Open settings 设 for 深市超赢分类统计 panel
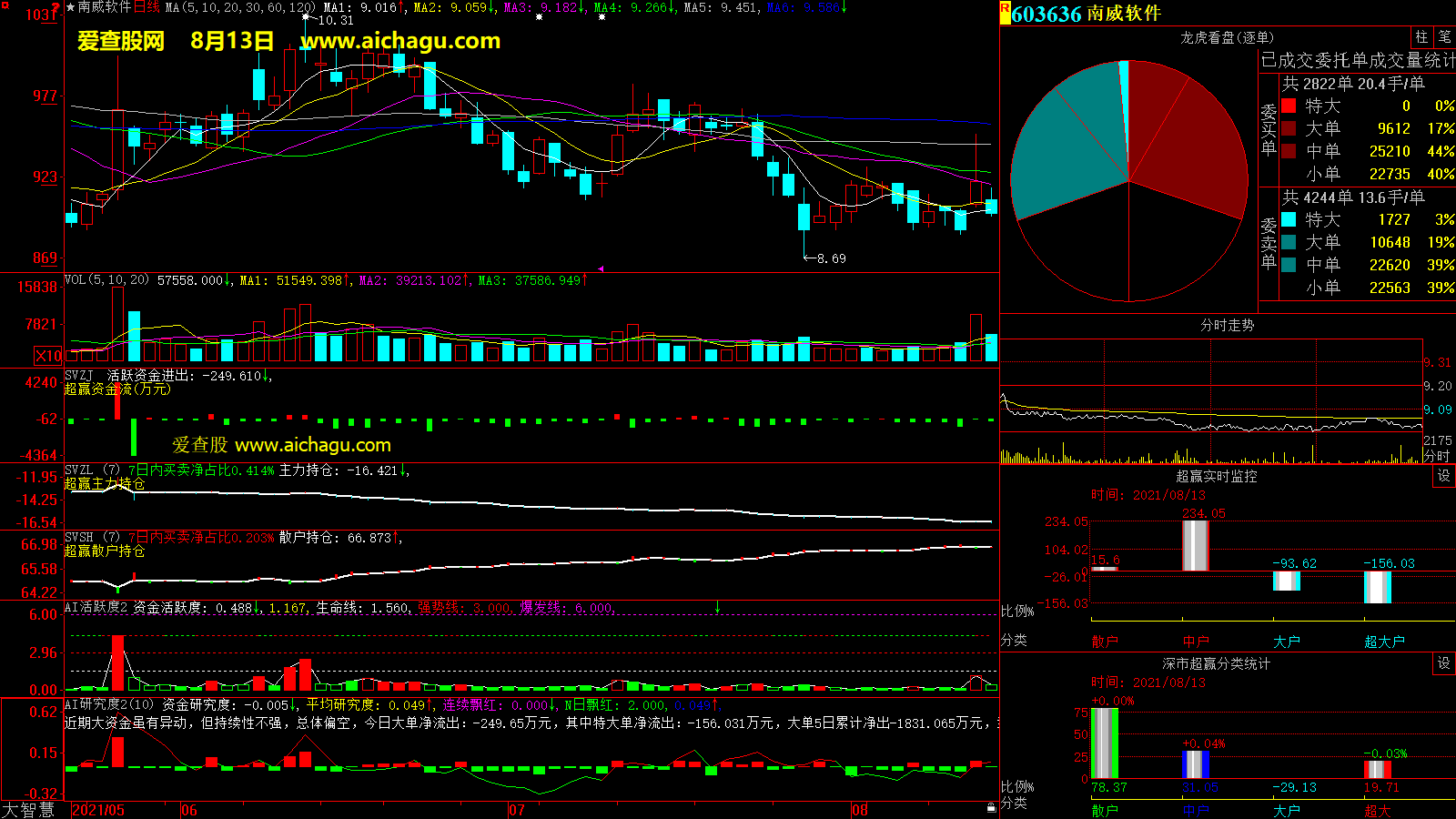 [1444, 663]
